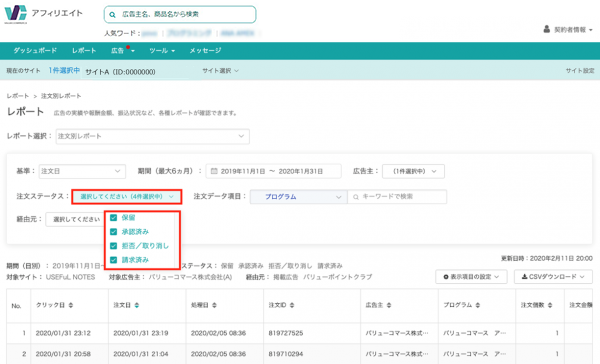
Task: Go to ダッシュボード in nav bar
Action: click(x=35, y=51)
